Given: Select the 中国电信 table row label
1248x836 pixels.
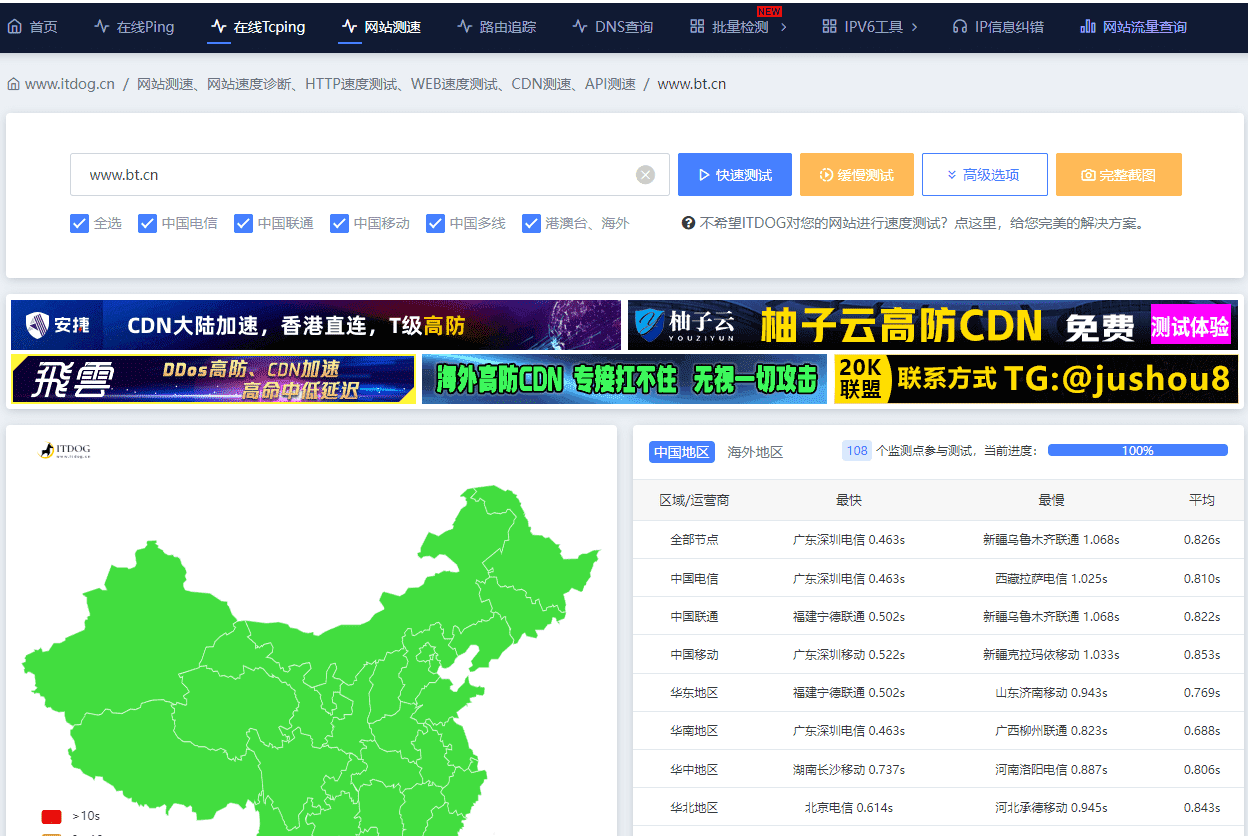Looking at the screenshot, I should (x=694, y=578).
